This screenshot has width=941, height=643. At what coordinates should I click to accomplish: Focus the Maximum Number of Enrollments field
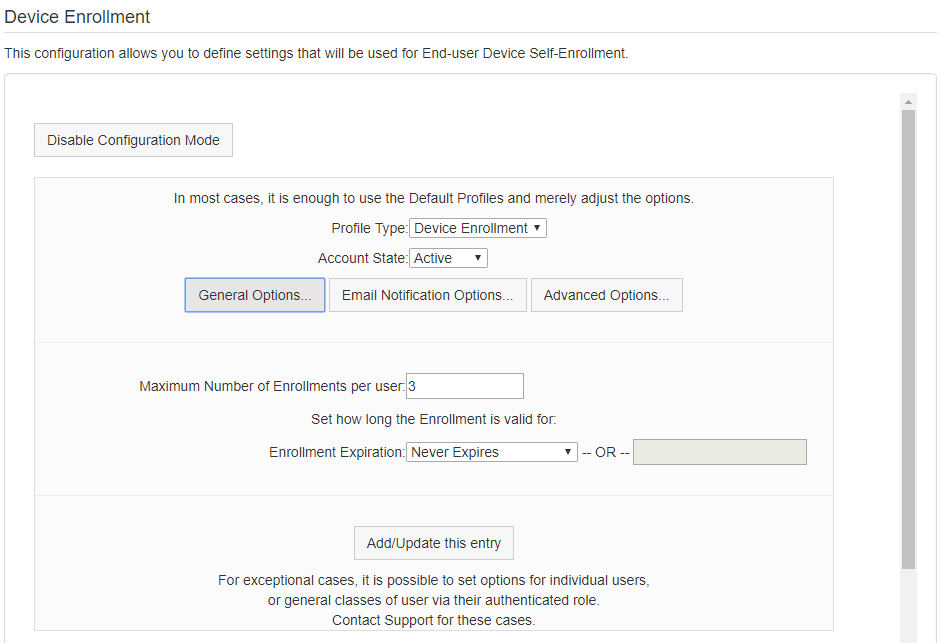(465, 386)
